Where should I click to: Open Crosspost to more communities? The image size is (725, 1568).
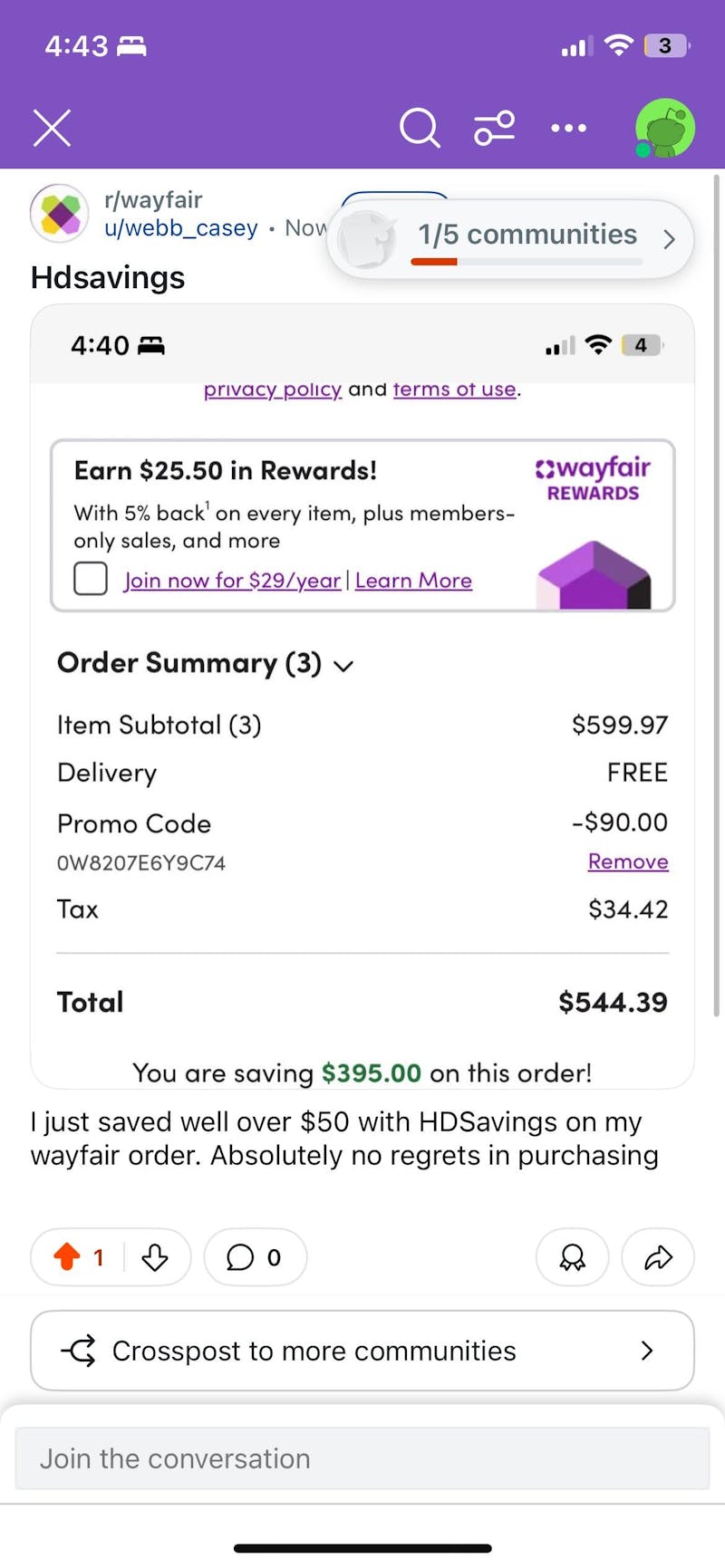point(362,1350)
